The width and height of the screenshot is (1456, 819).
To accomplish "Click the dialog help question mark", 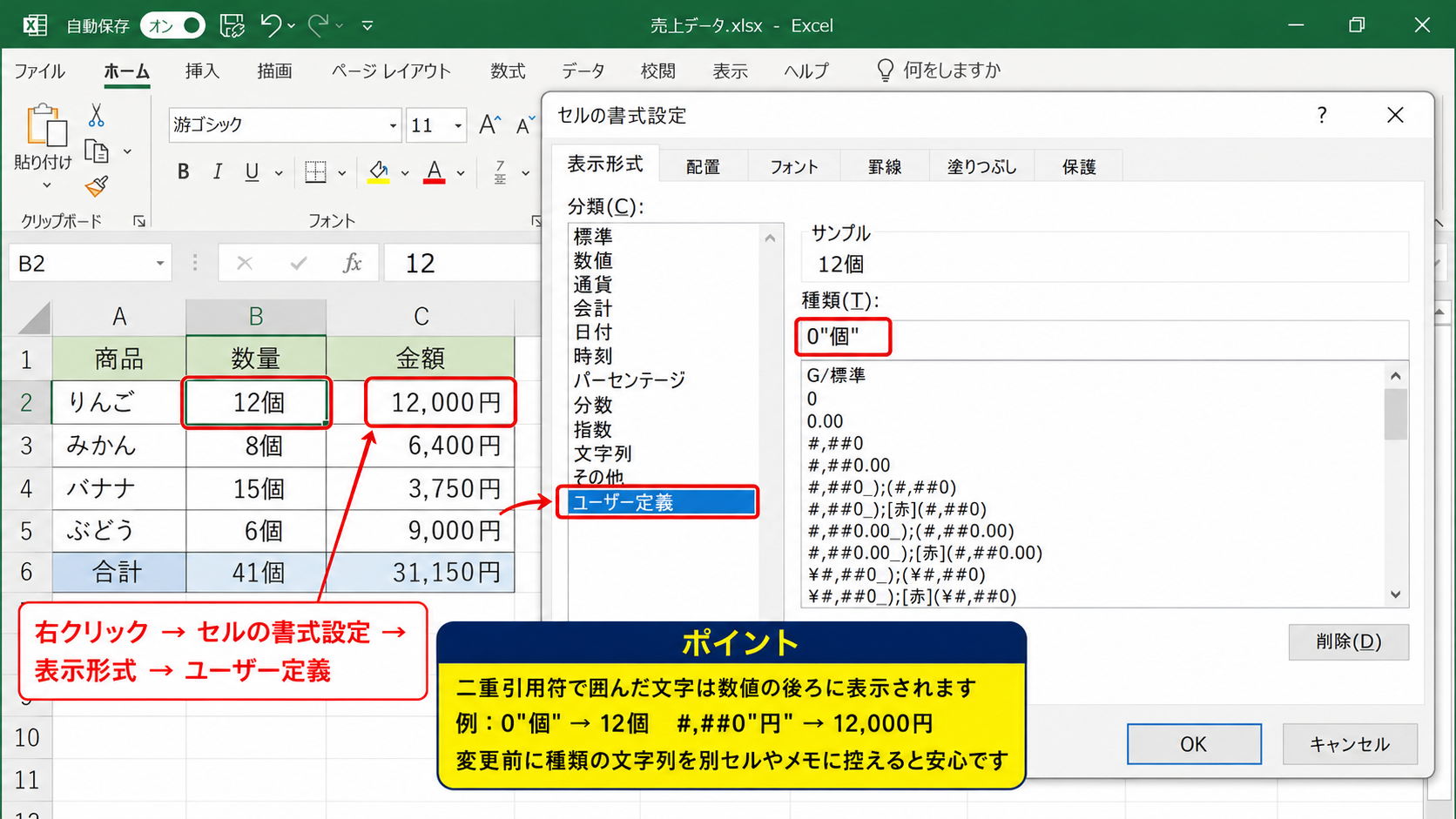I will tap(1322, 115).
